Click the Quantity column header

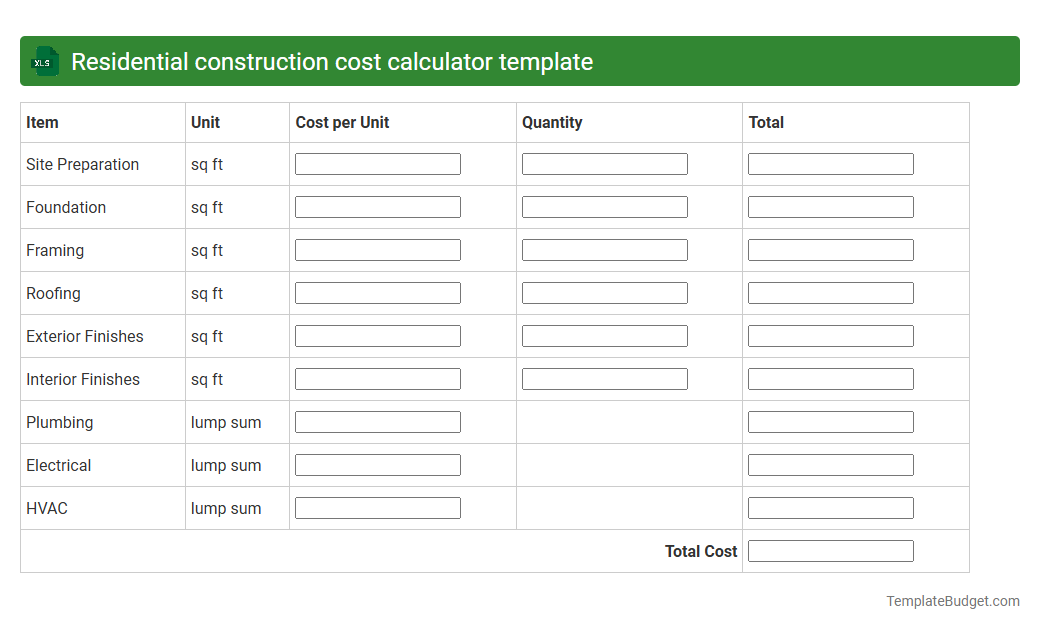[549, 122]
